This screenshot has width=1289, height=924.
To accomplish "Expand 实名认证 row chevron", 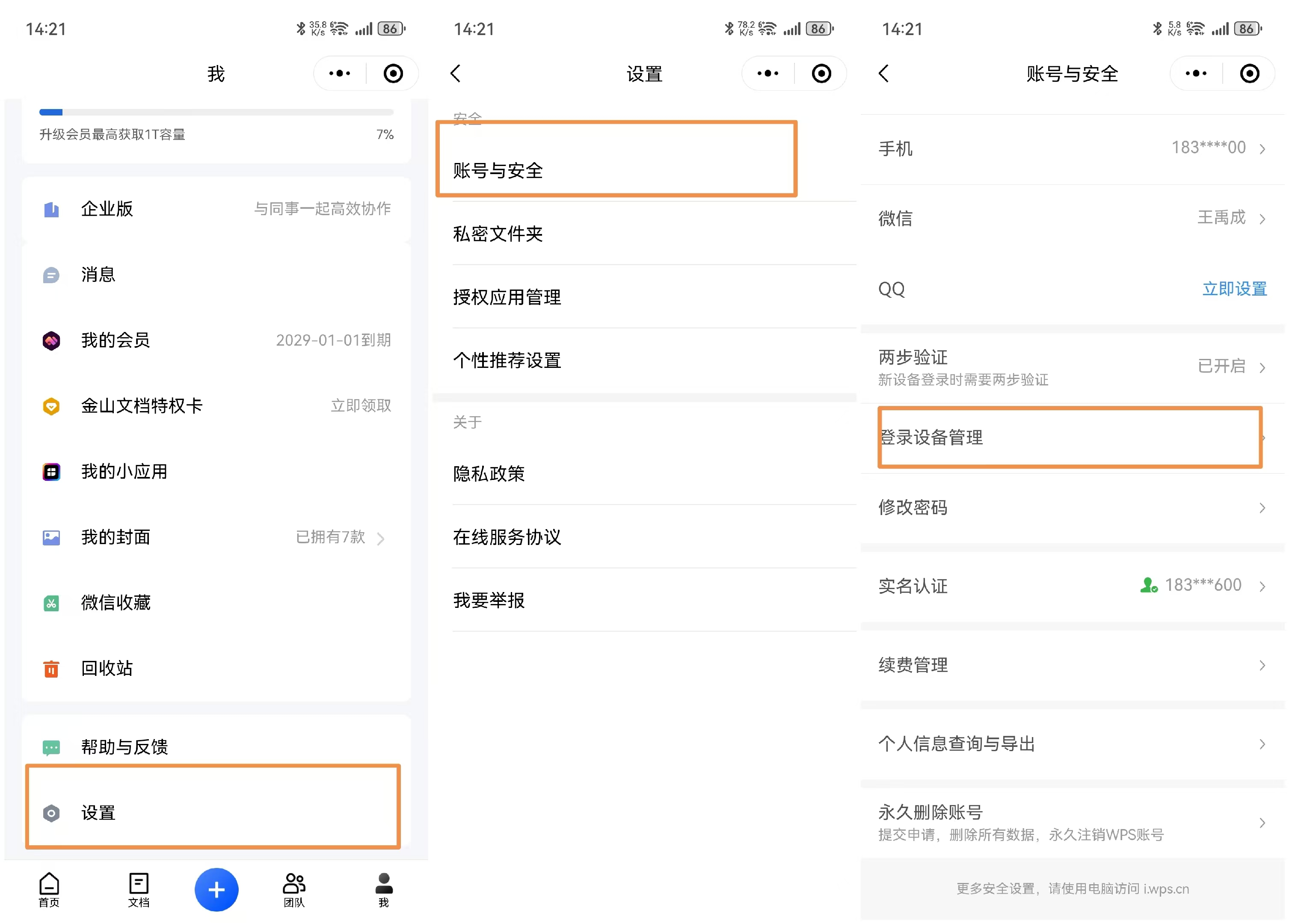I will click(1262, 586).
